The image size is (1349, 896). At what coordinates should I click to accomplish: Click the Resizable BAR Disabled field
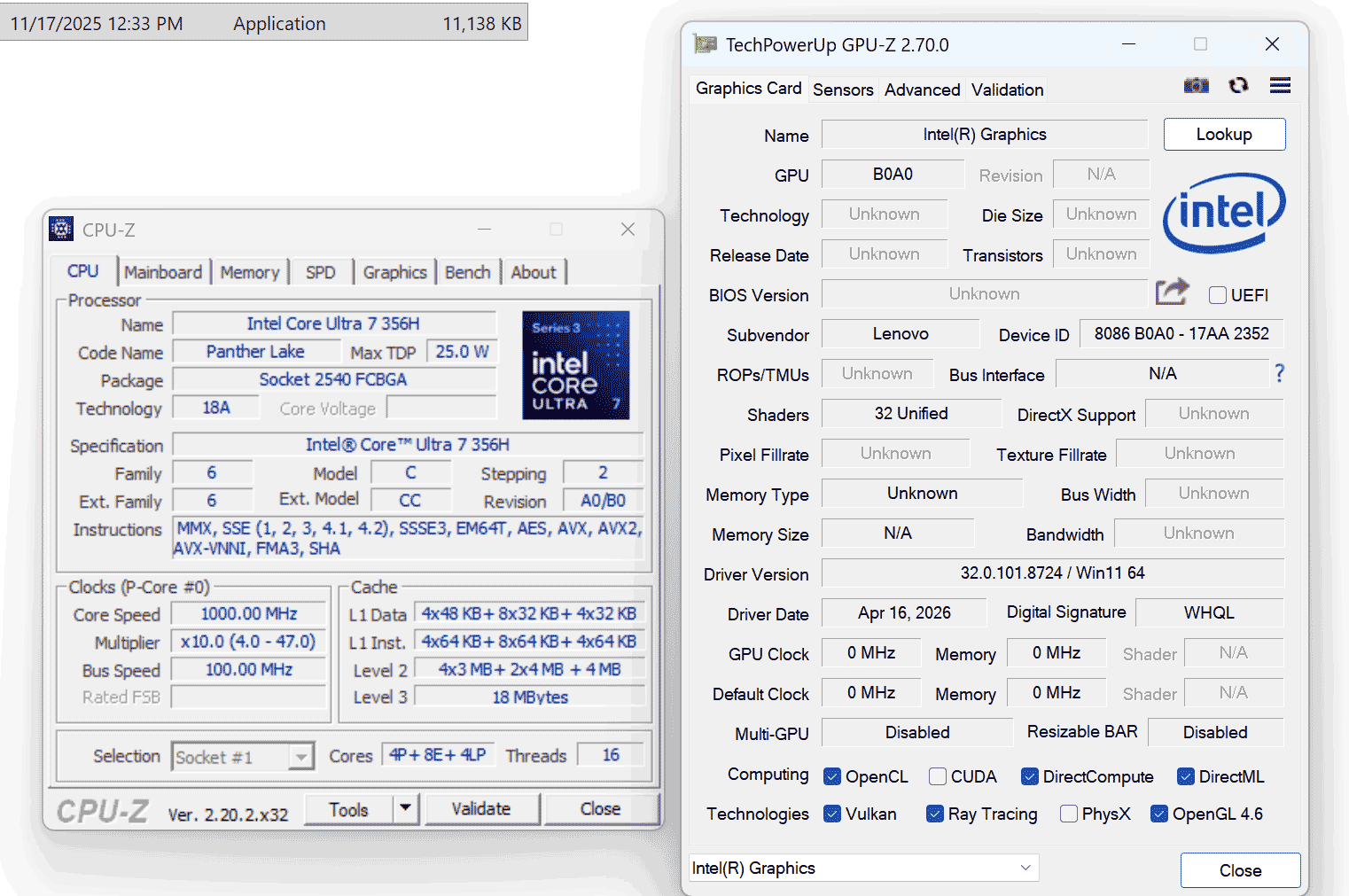[1215, 732]
